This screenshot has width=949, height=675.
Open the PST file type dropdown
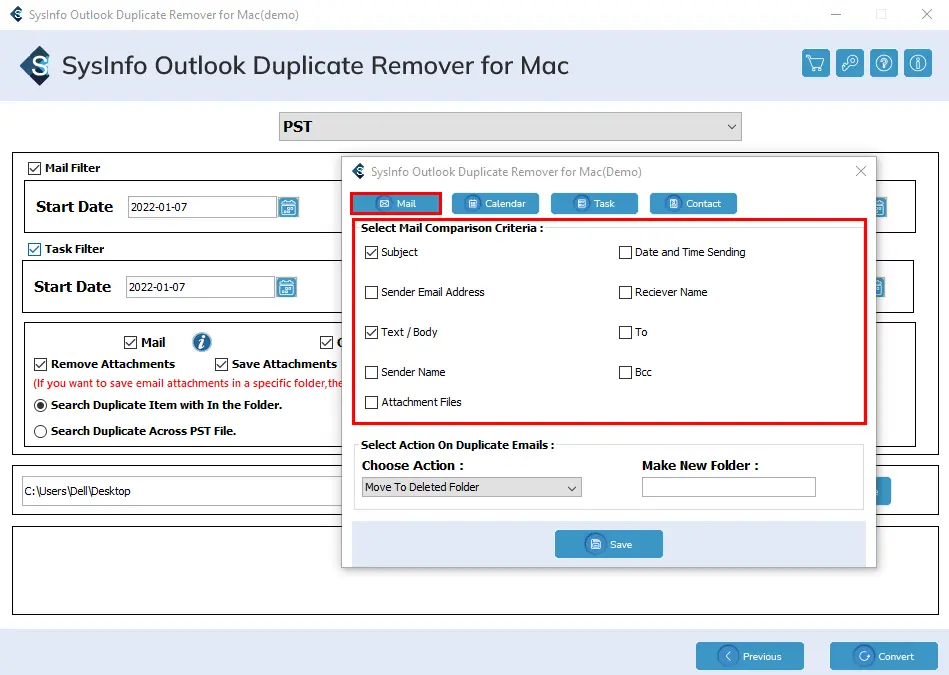[510, 127]
